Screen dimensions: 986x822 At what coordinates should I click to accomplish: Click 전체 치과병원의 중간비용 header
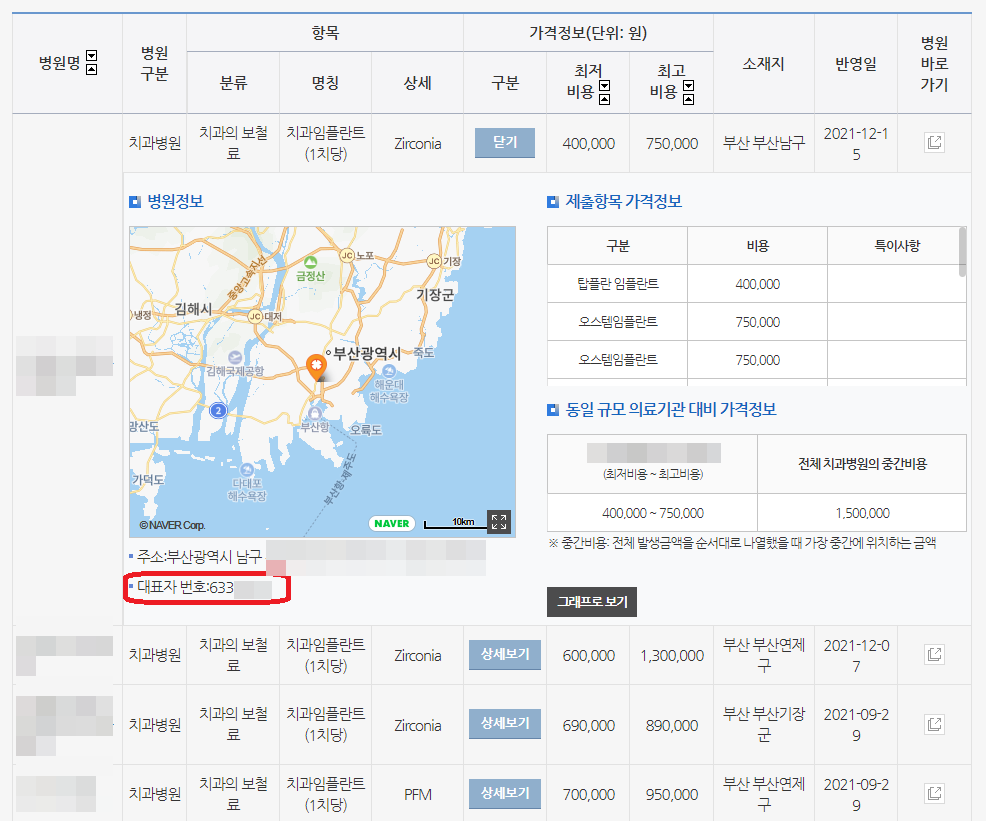click(x=862, y=464)
